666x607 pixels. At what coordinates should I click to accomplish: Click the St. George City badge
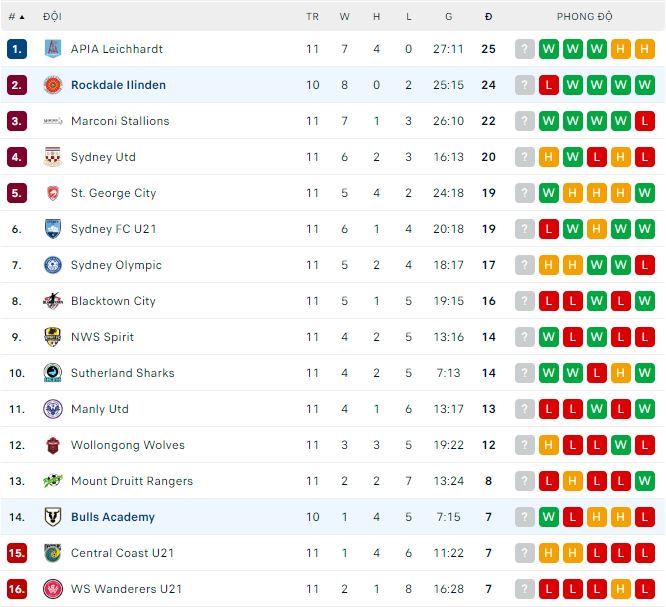coord(53,193)
